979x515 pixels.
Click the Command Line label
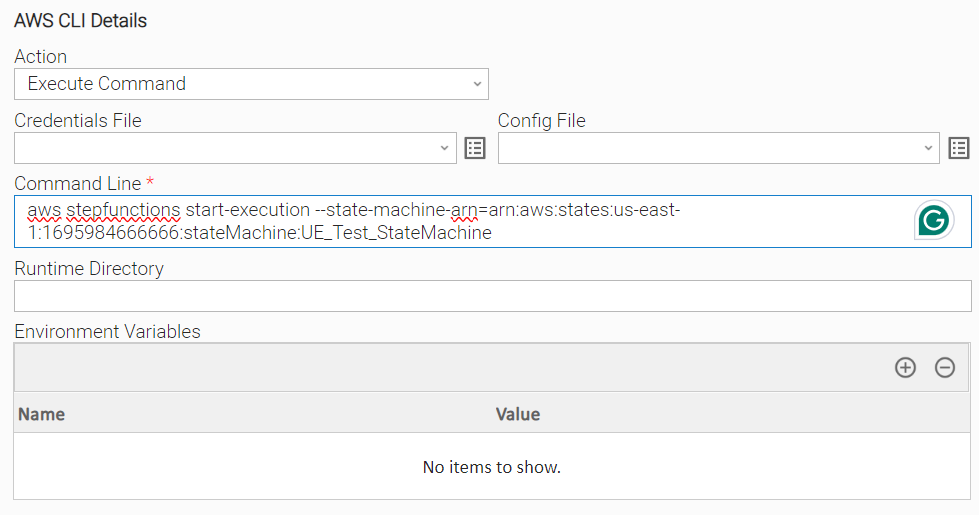click(78, 184)
